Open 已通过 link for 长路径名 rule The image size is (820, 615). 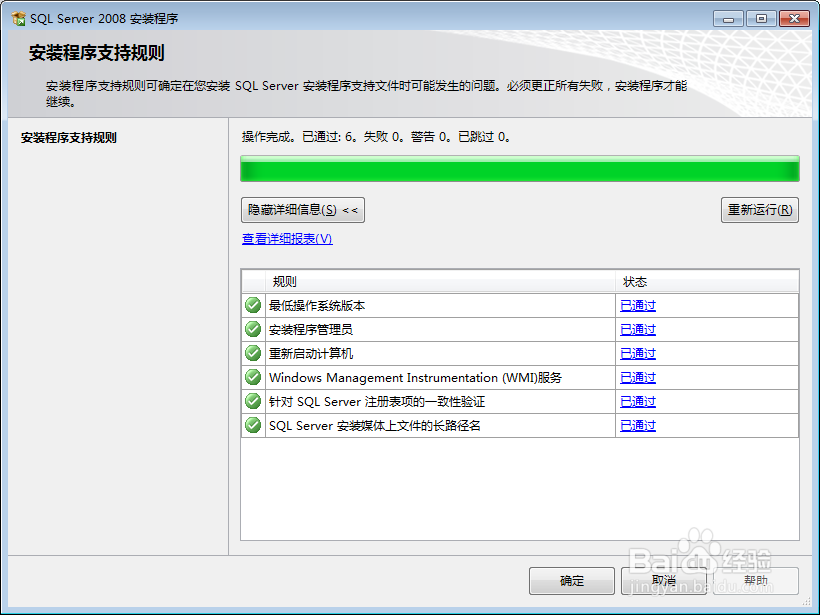[638, 426]
